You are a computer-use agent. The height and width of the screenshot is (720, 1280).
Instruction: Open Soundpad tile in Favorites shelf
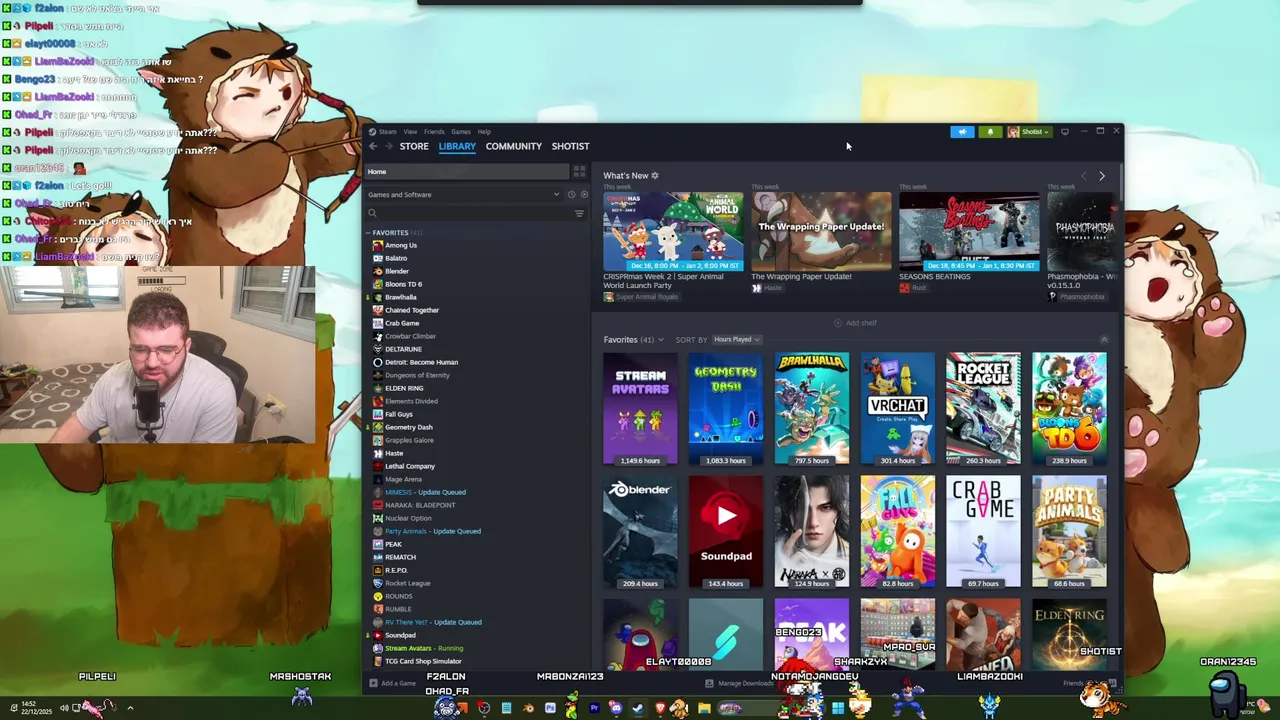[726, 531]
